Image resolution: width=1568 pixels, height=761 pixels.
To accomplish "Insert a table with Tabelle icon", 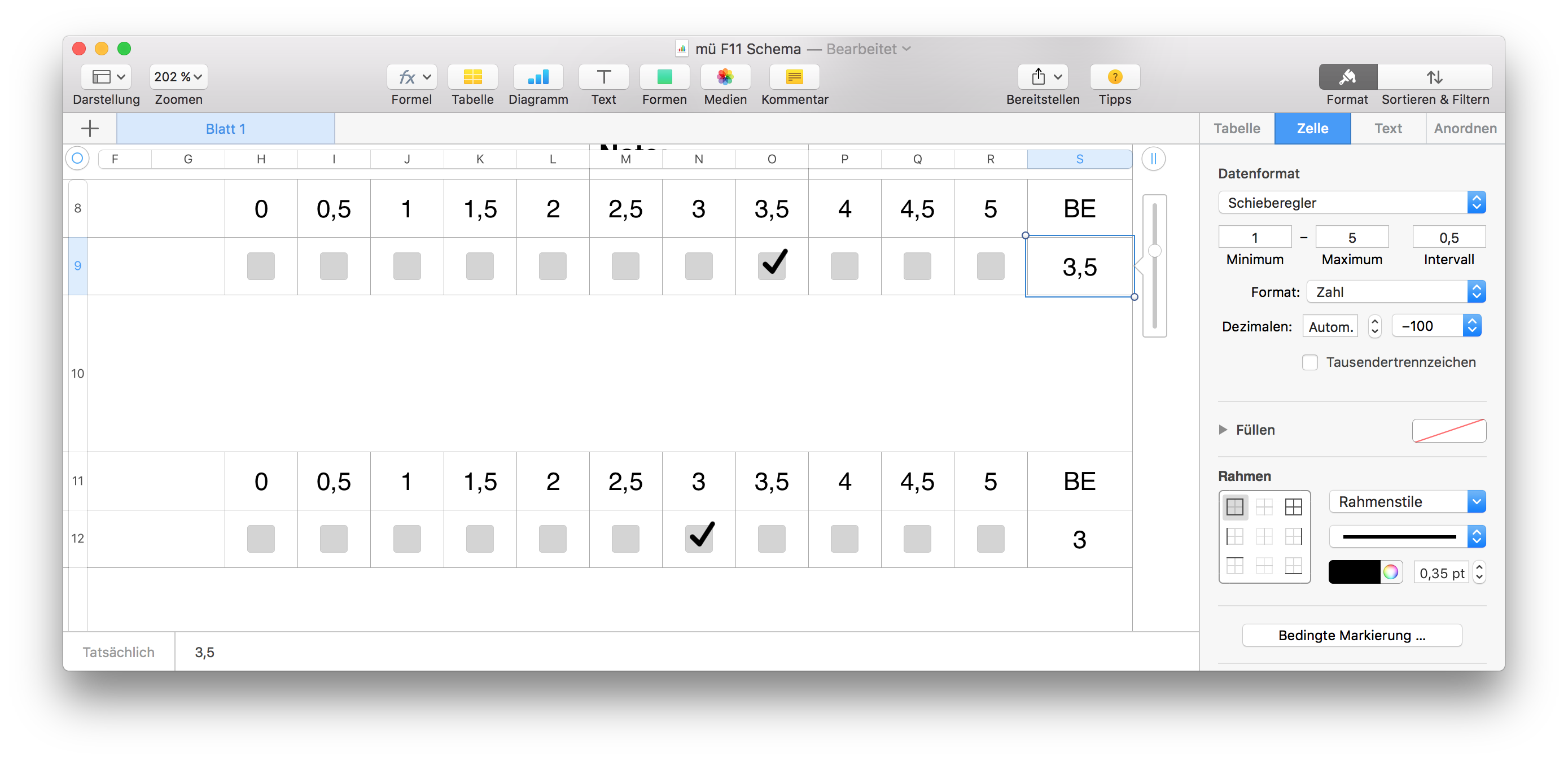I will click(x=472, y=77).
